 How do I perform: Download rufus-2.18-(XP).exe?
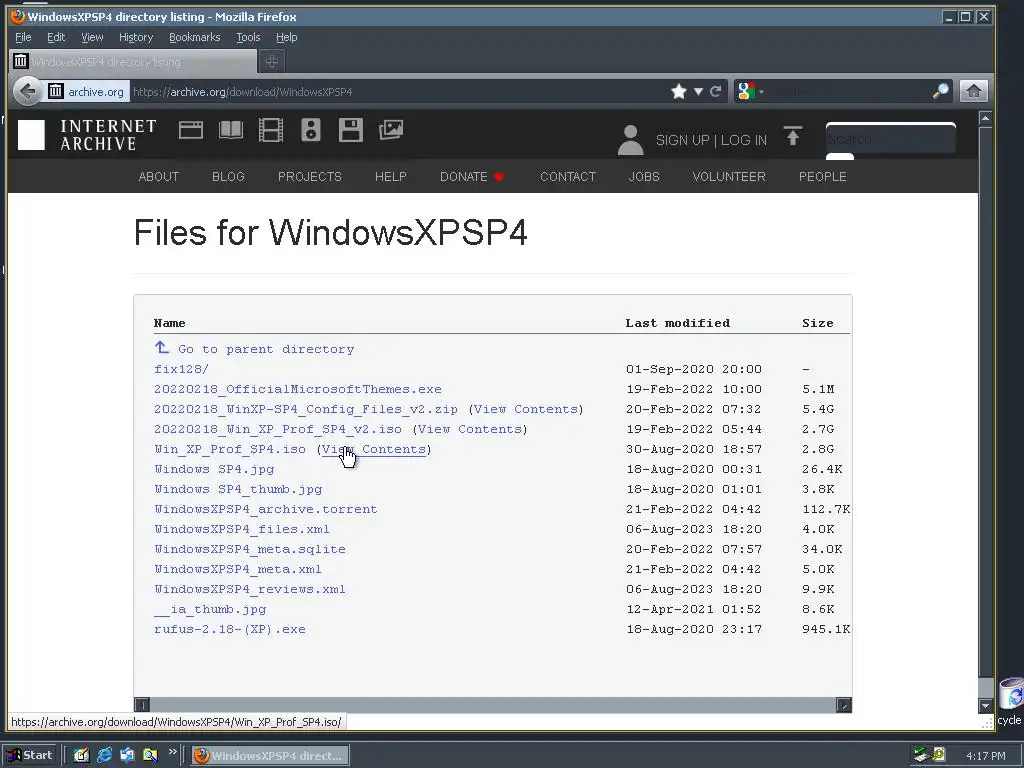(230, 630)
